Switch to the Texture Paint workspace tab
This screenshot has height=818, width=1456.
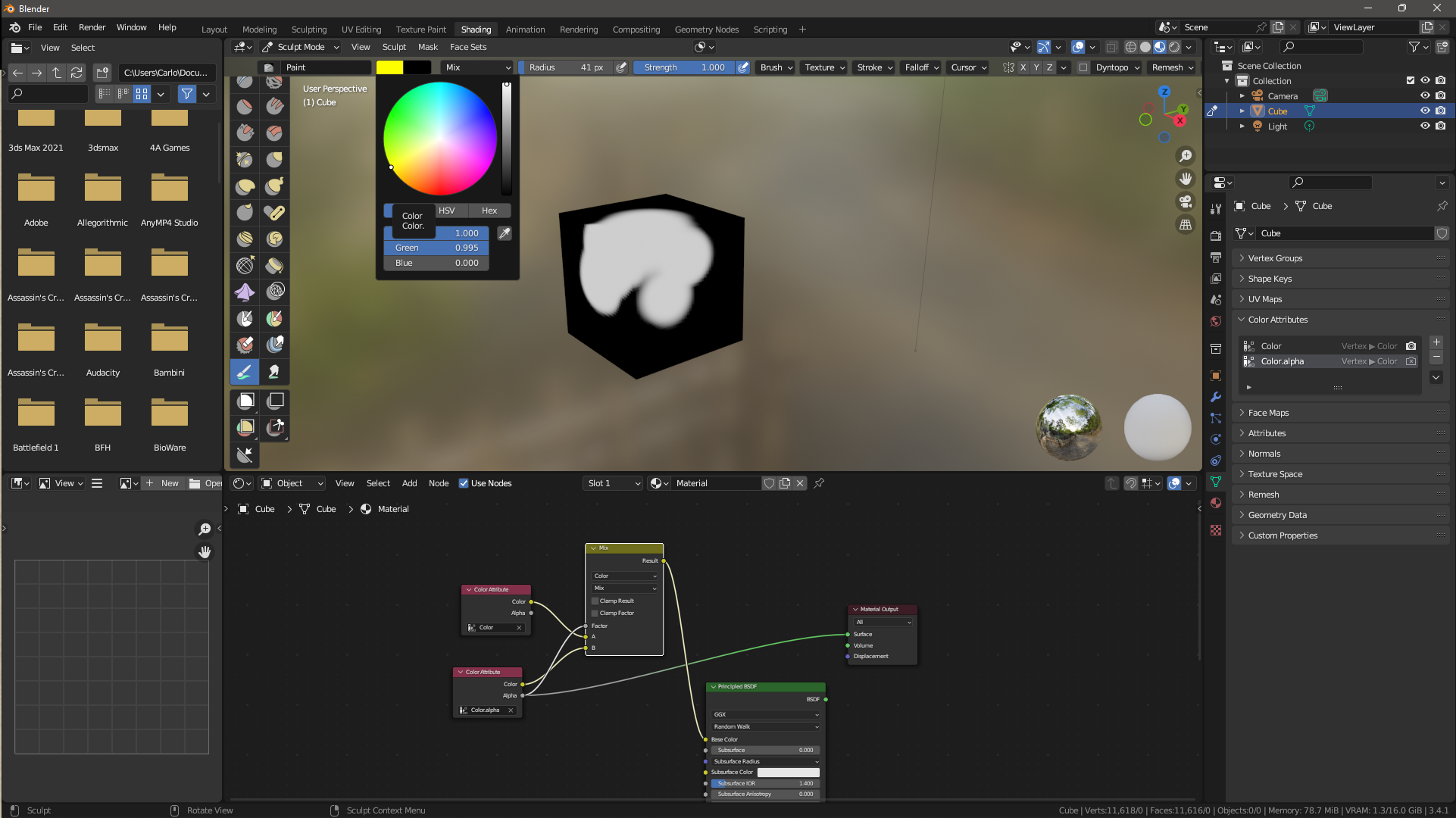coord(420,30)
